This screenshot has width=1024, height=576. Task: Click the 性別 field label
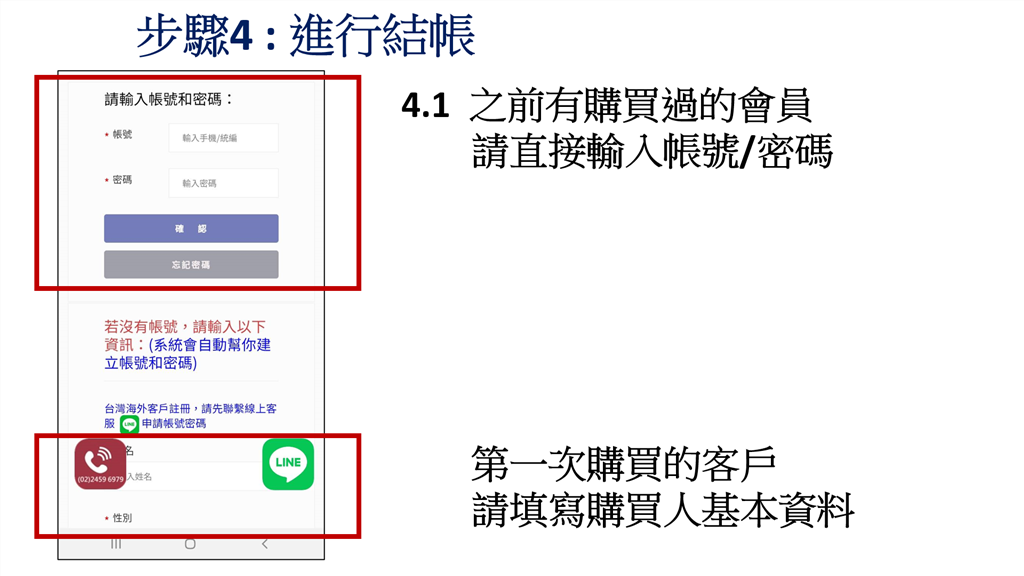coord(119,518)
